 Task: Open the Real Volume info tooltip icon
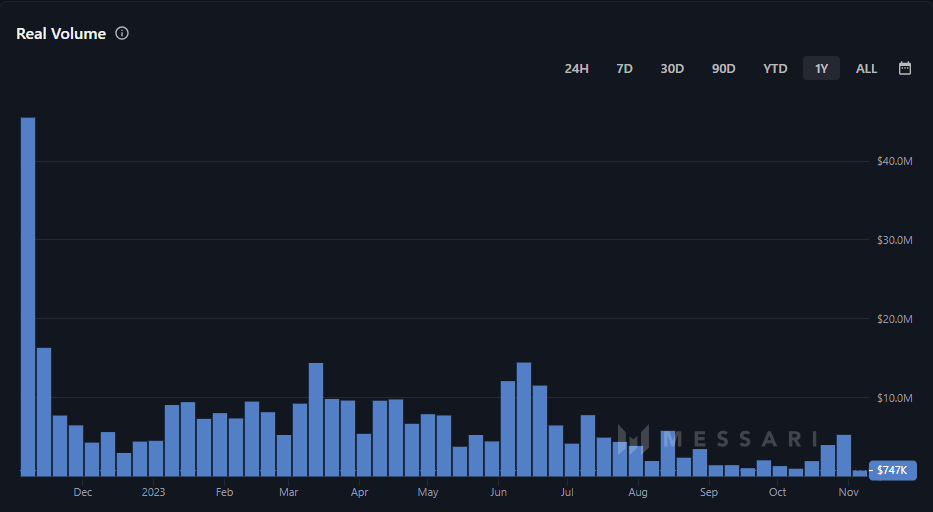coord(122,33)
